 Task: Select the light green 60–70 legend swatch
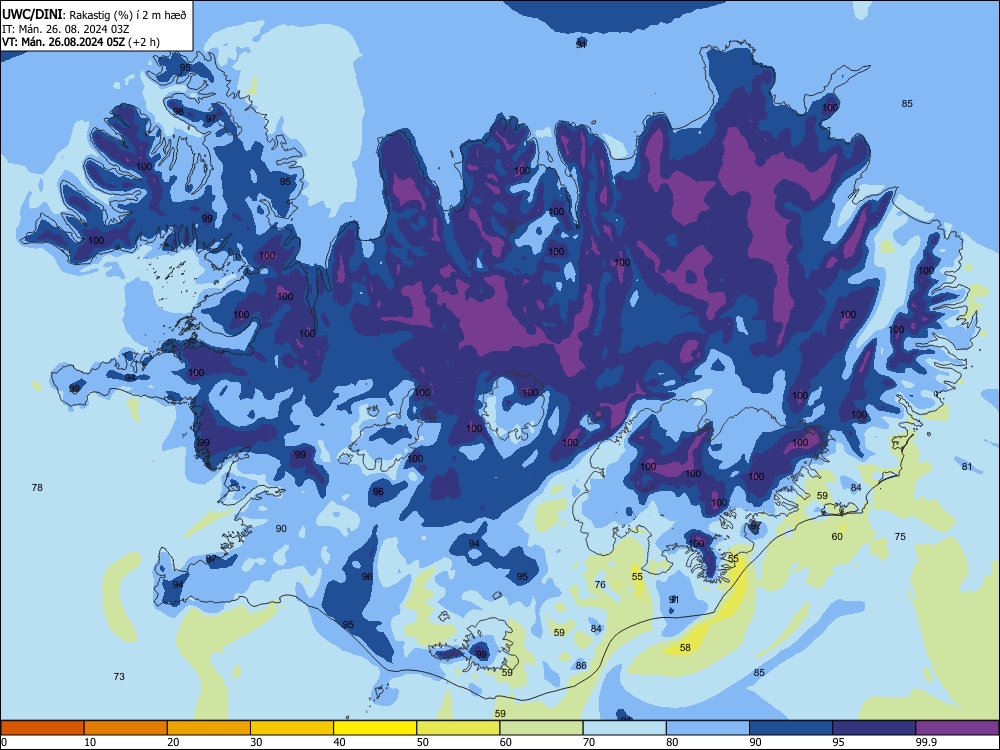[541, 728]
